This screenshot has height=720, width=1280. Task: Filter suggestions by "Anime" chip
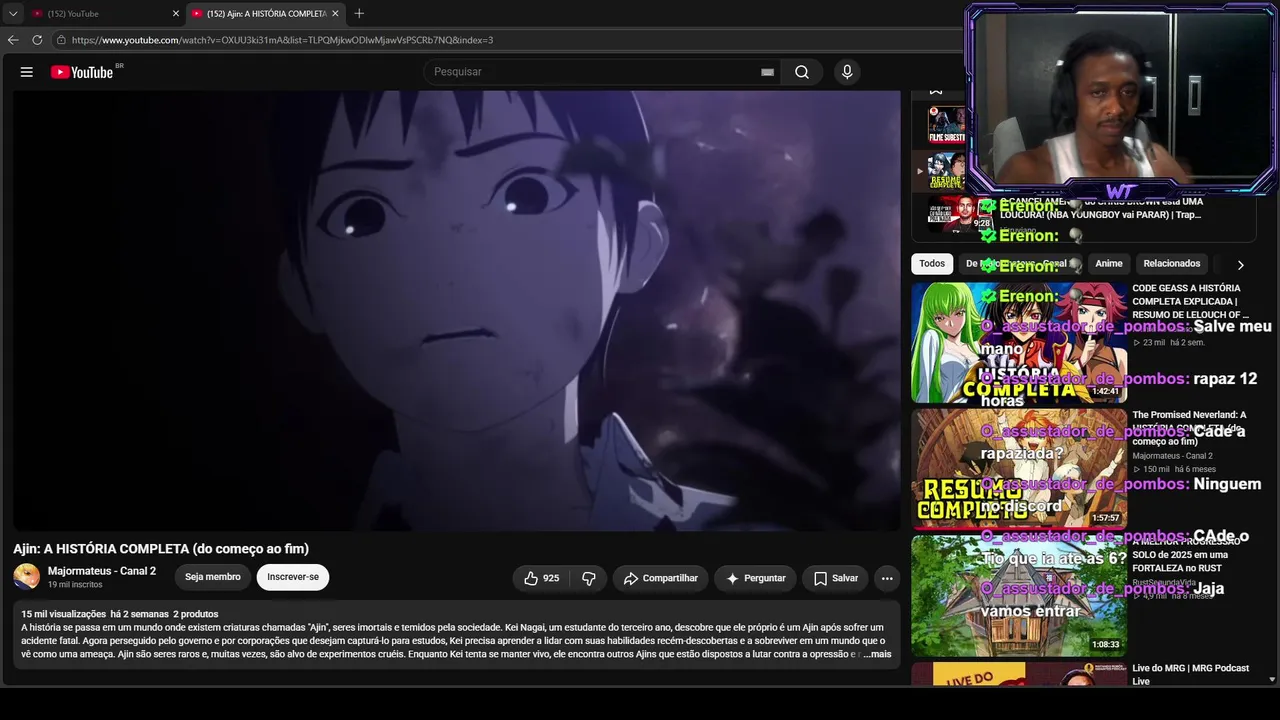point(1109,264)
